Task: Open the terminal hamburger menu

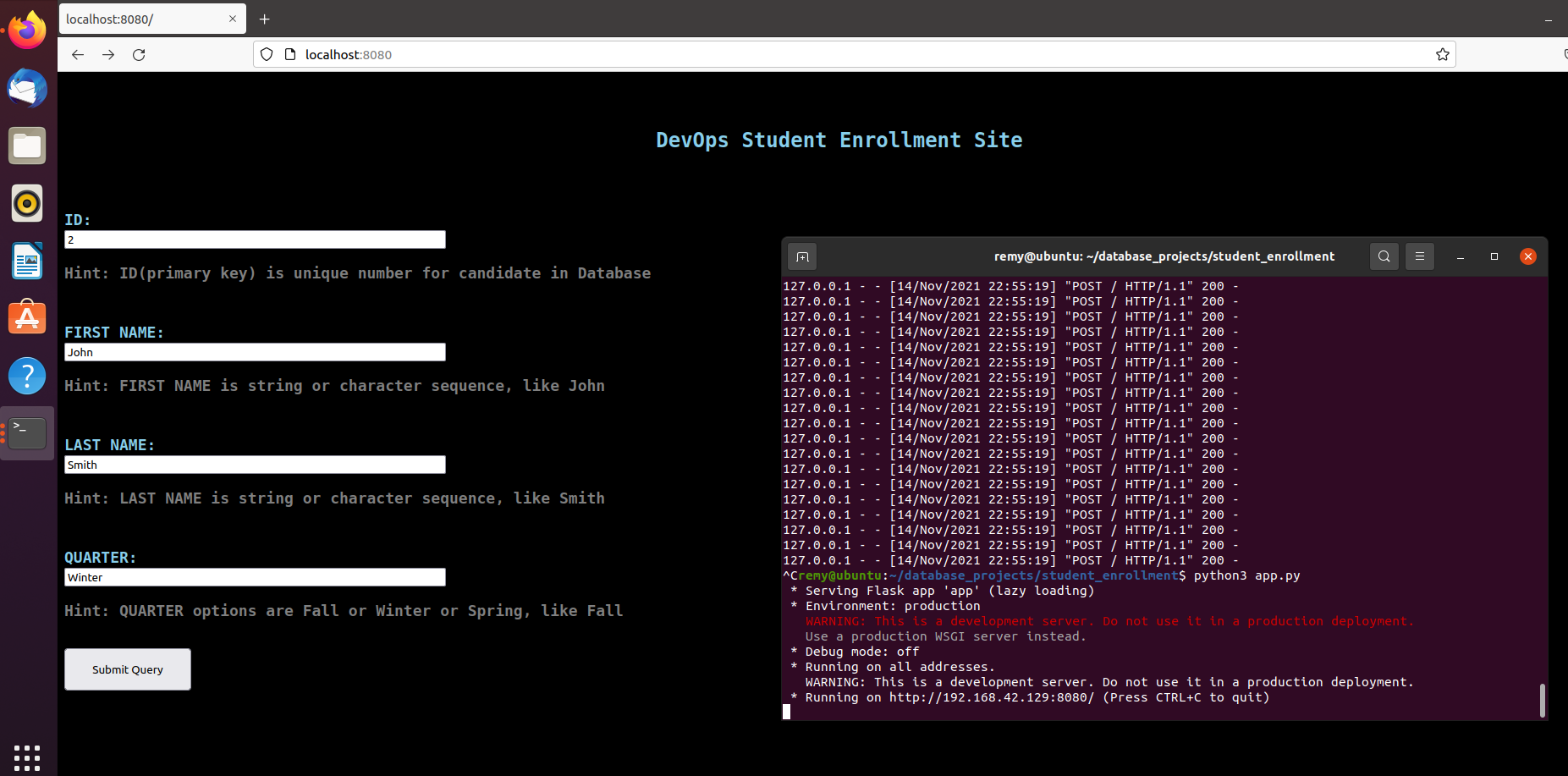Action: click(x=1419, y=256)
